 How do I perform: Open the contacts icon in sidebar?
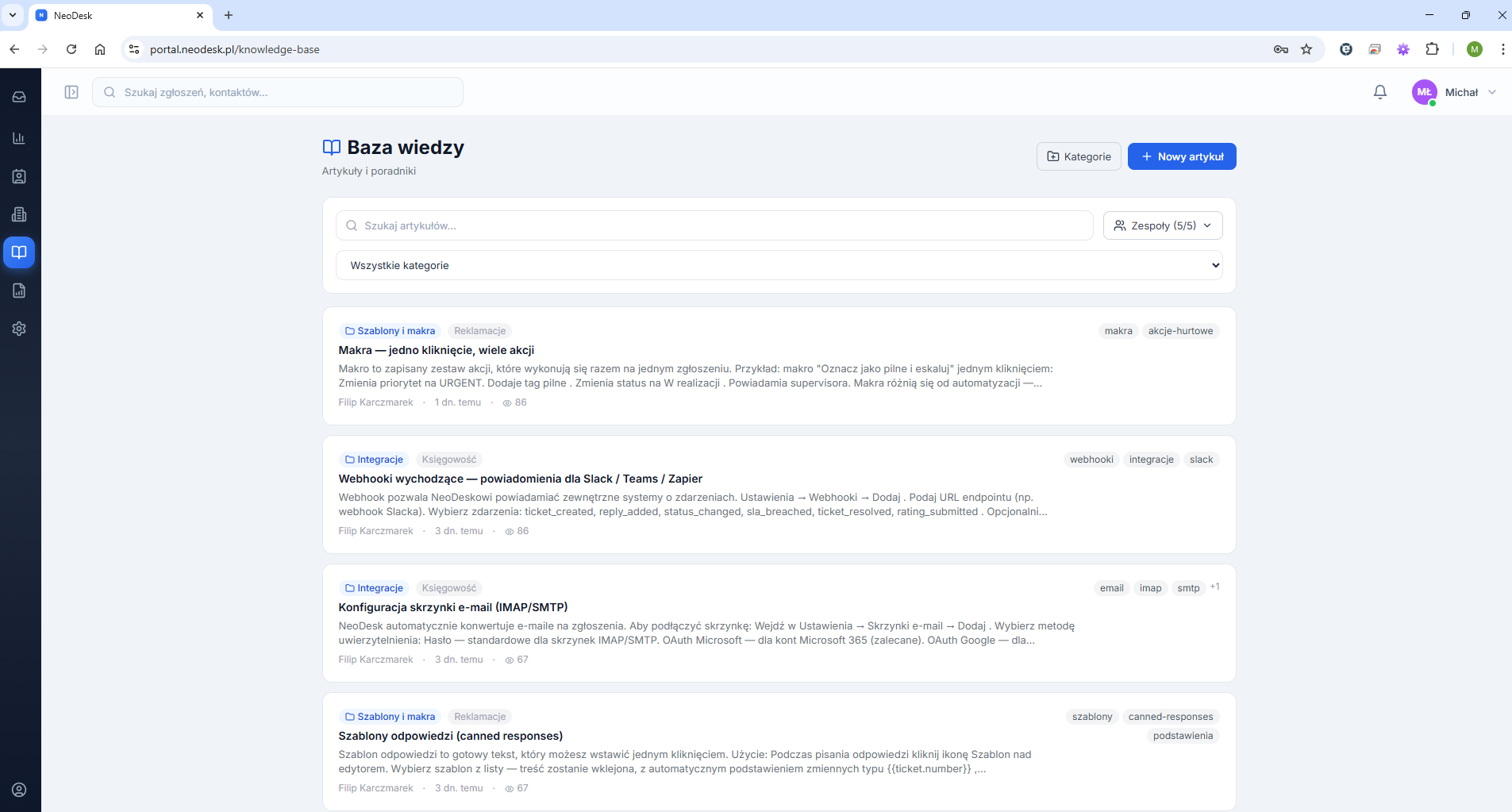tap(19, 176)
